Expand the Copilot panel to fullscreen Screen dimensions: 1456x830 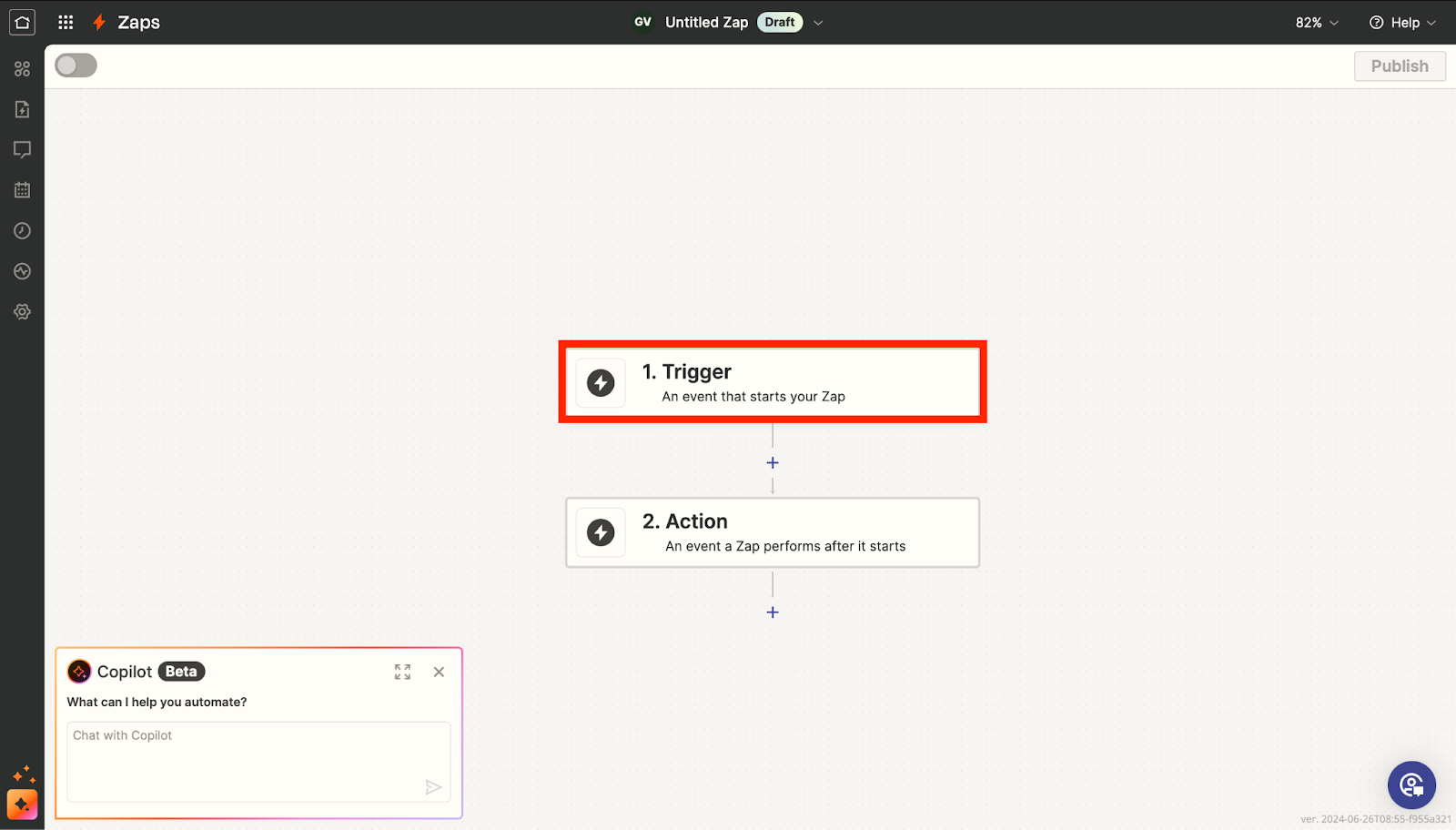(x=402, y=672)
